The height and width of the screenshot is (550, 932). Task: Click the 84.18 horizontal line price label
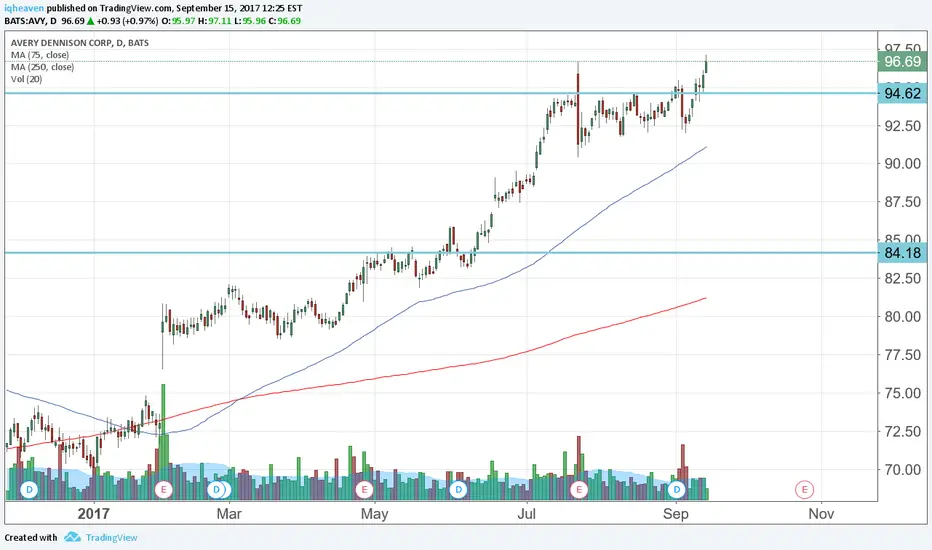902,253
